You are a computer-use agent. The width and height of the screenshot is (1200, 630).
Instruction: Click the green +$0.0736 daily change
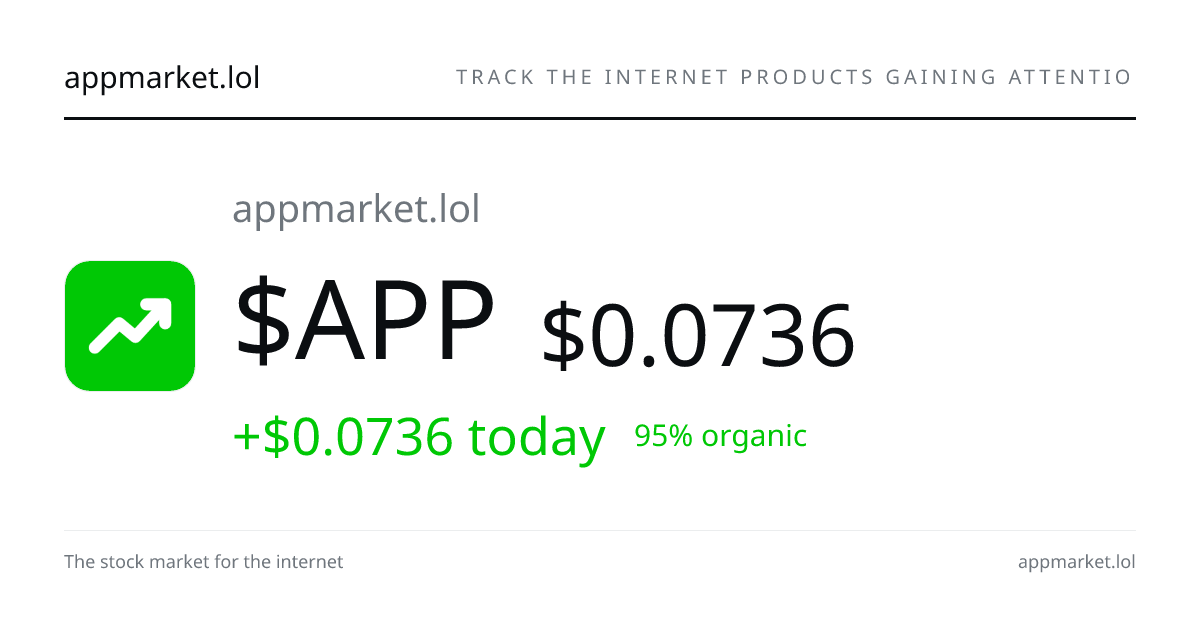(x=343, y=437)
